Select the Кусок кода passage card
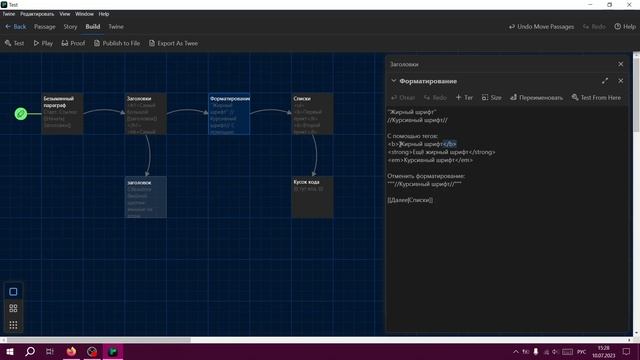The height and width of the screenshot is (360, 640). 312,197
